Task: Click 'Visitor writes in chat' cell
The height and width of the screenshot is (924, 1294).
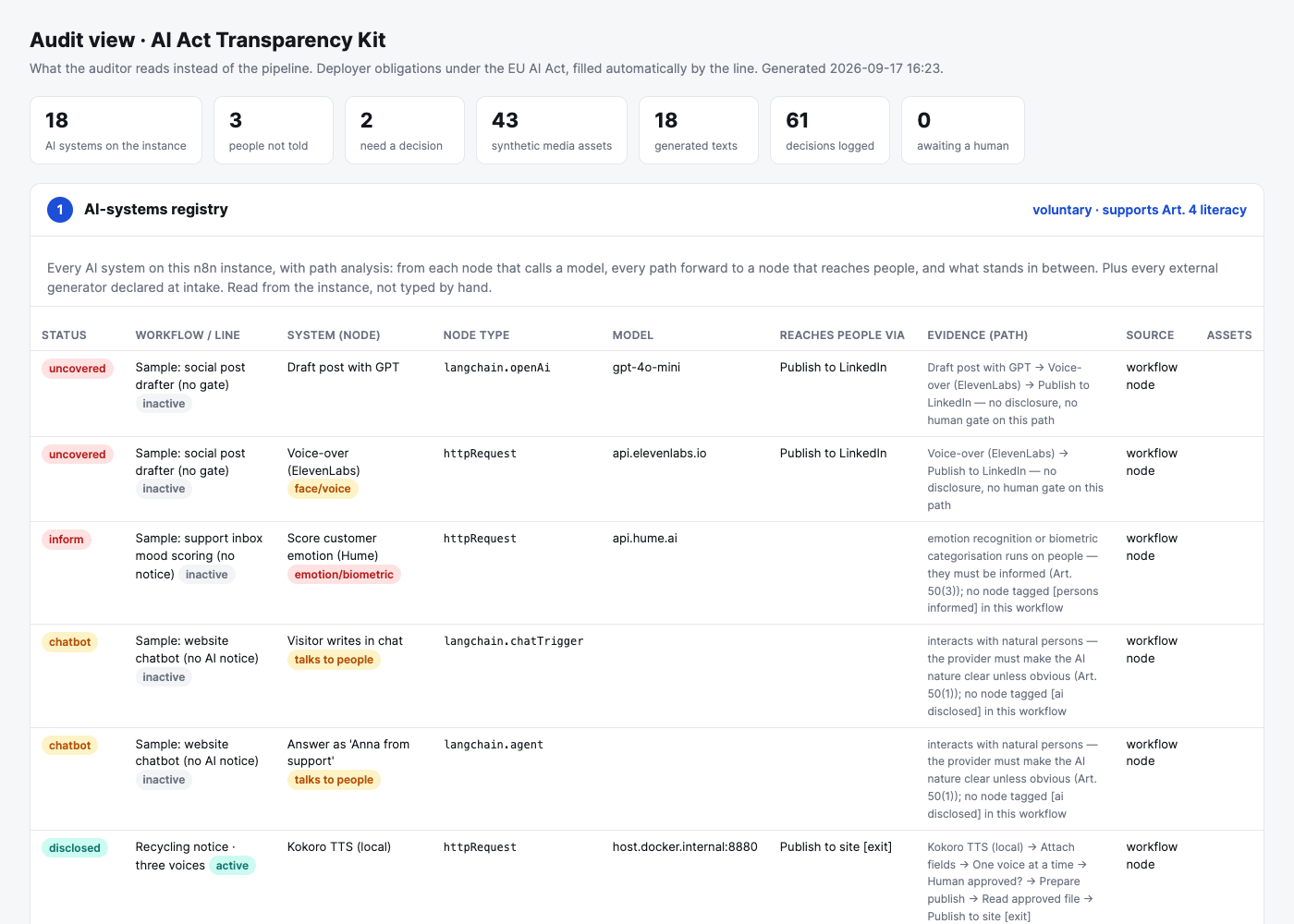Action: [x=345, y=641]
